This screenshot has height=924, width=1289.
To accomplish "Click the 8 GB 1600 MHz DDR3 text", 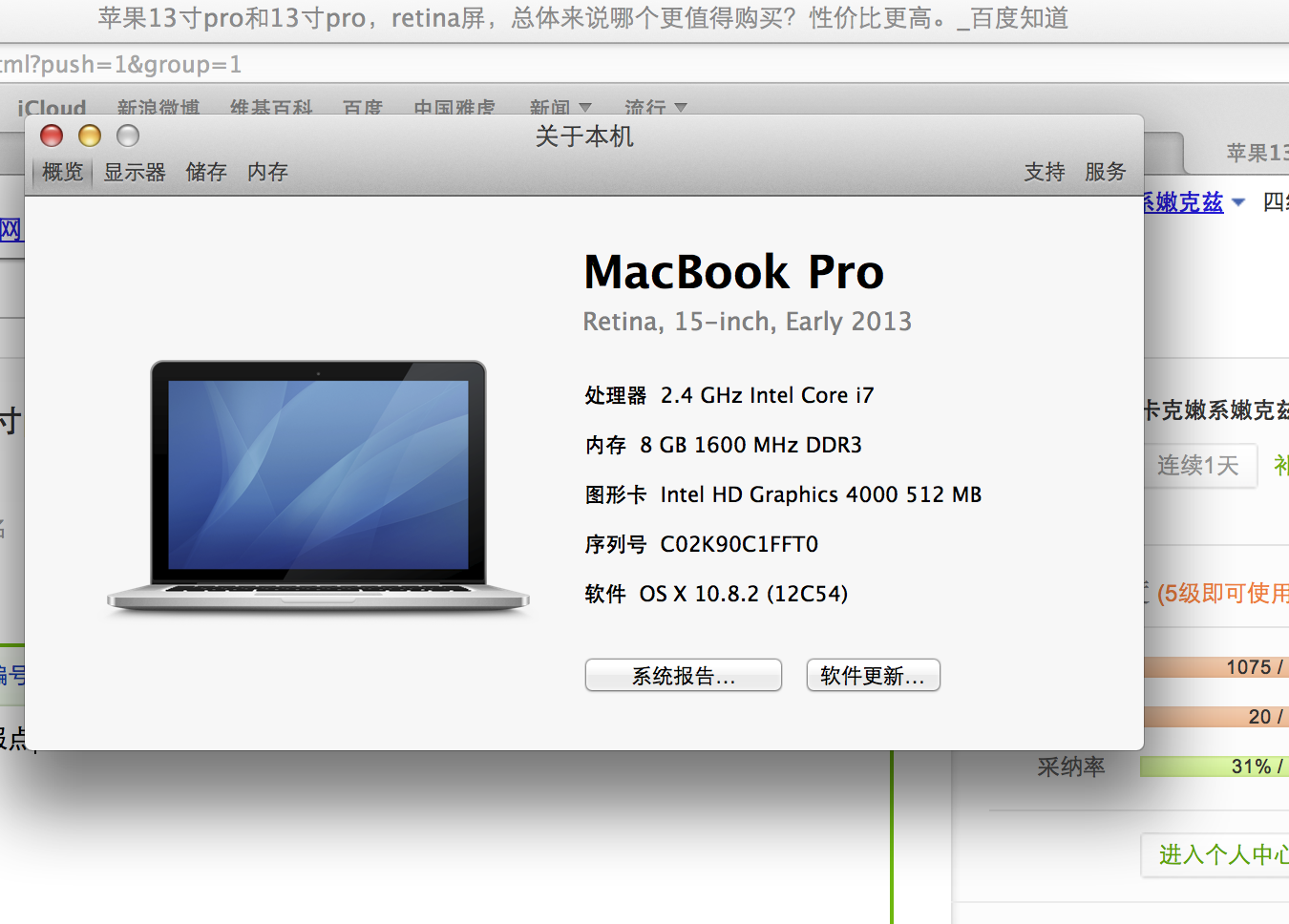I will 750,445.
